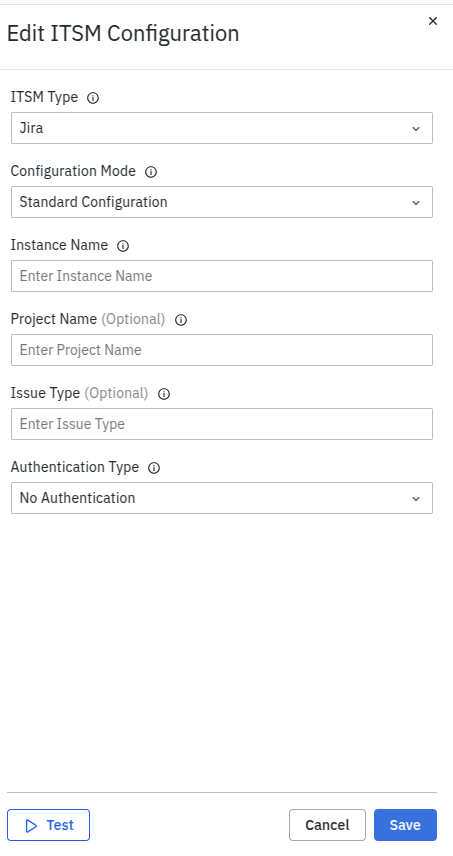Select the Enter Issue Type text box
The image size is (453, 856).
point(222,424)
